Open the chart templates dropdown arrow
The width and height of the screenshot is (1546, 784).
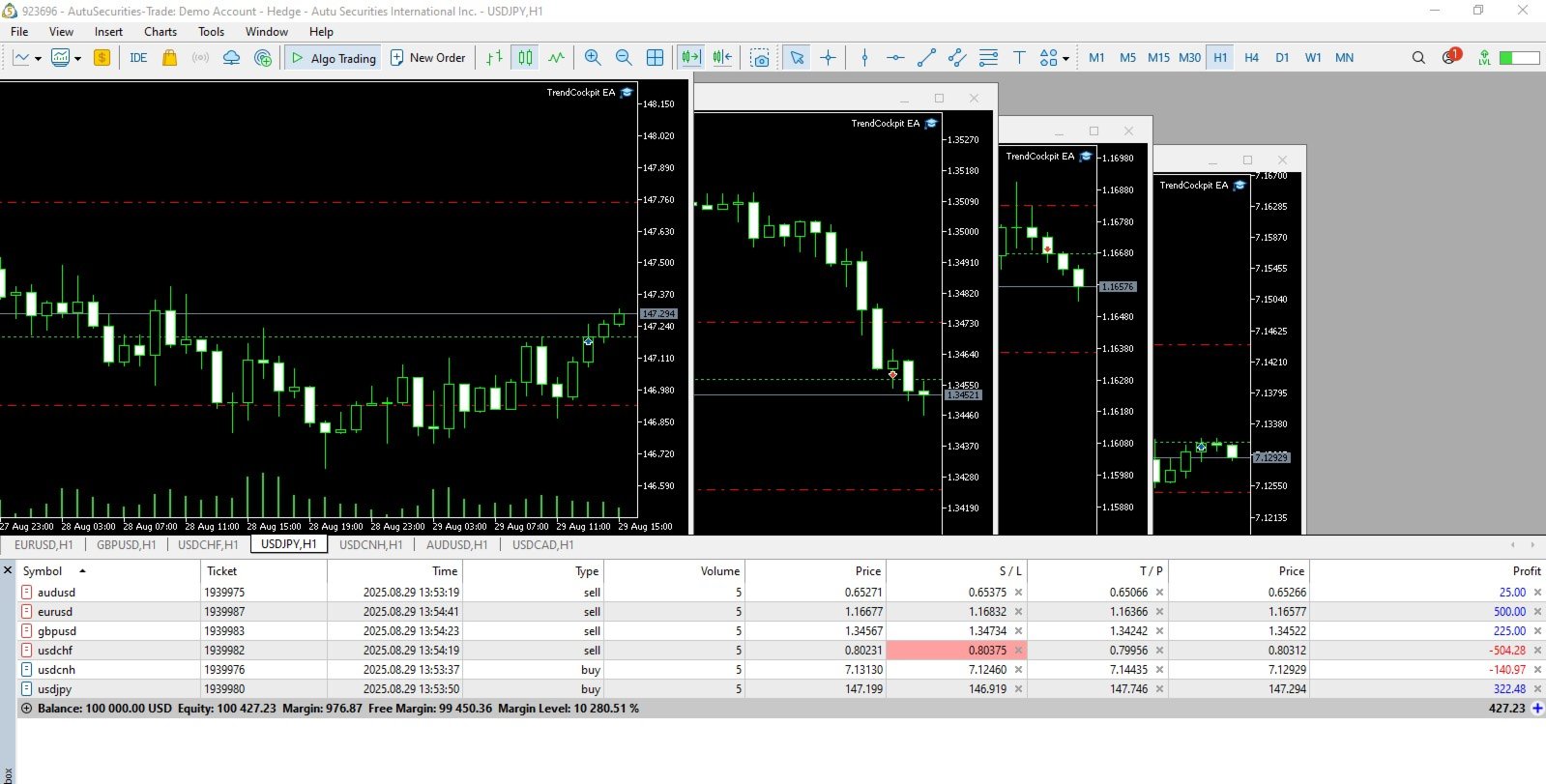pyautogui.click(x=77, y=58)
